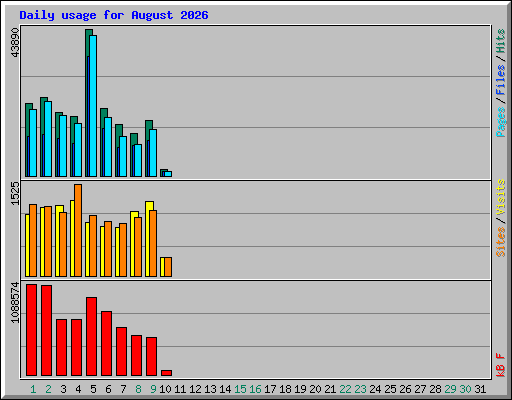Image resolution: width=512 pixels, height=400 pixels.
Task: Click the 'Sites' legend label
Action: click(500, 242)
